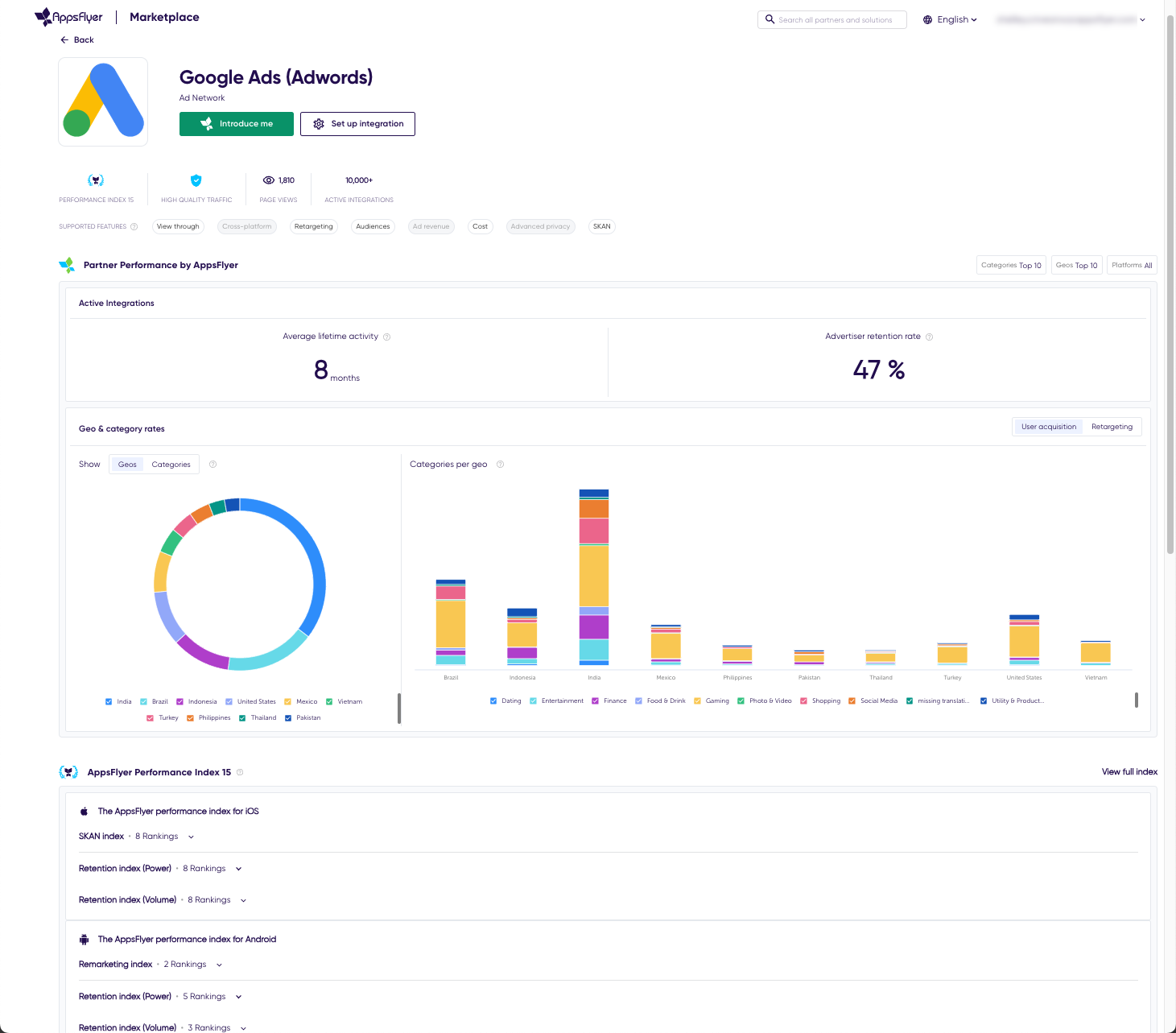
Task: Click the SKAN feature tag
Action: tap(602, 226)
